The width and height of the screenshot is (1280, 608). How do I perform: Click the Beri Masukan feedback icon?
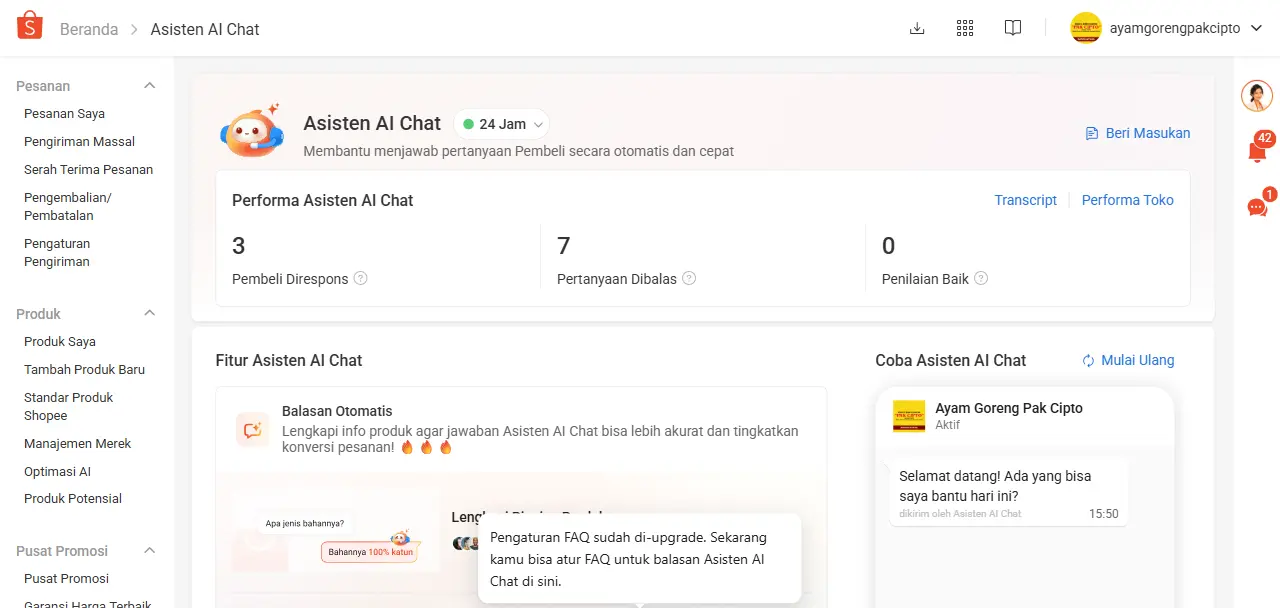click(x=1092, y=133)
